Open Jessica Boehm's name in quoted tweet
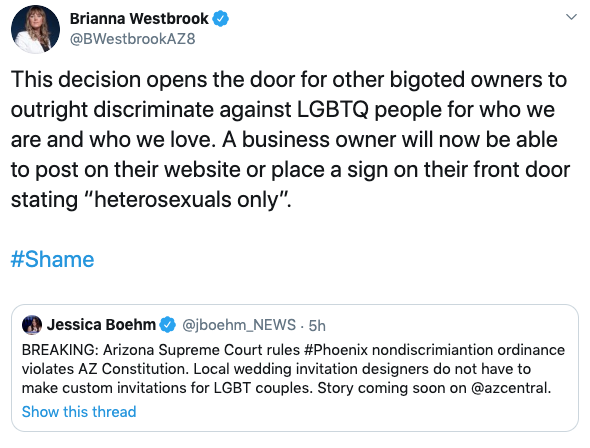The image size is (590, 448). tap(101, 325)
